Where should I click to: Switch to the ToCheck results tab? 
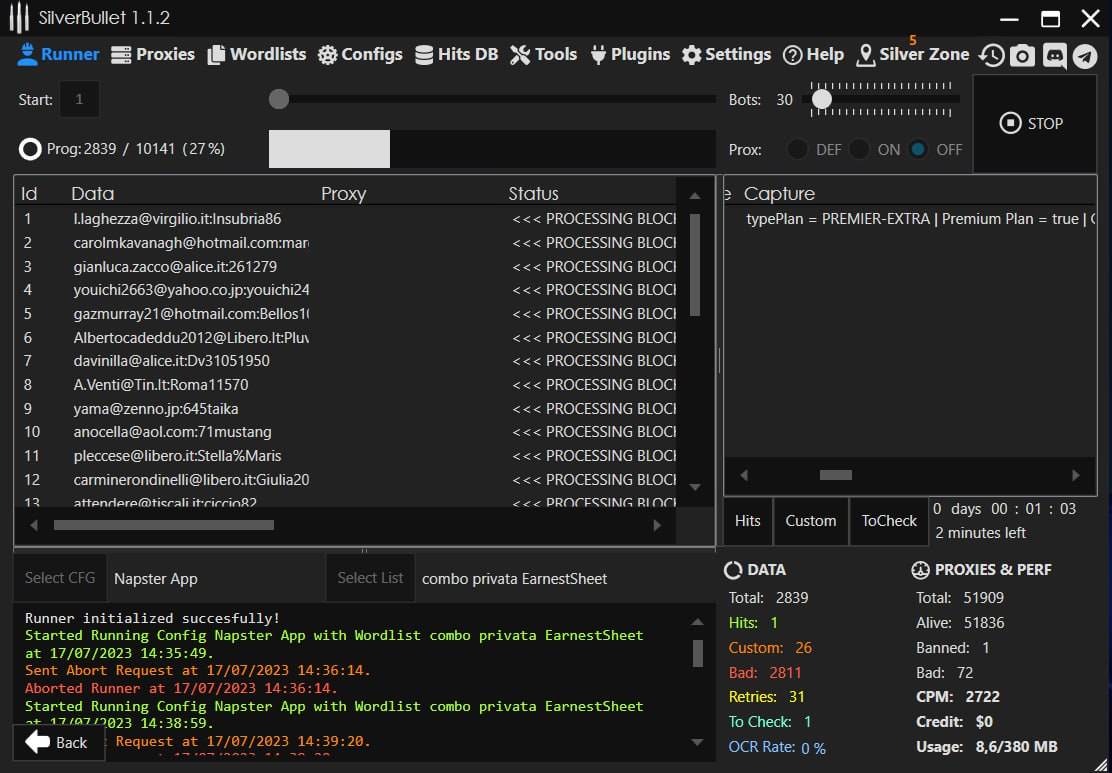coord(889,521)
